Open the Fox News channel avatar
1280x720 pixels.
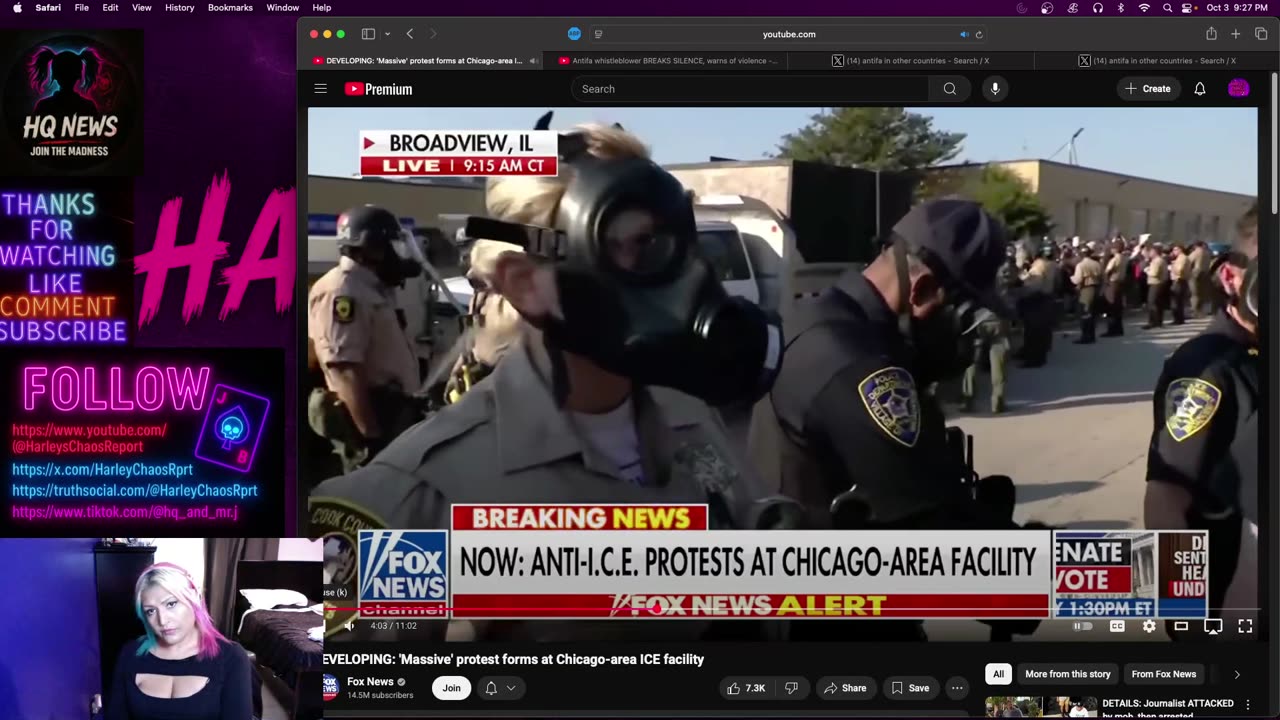tap(330, 687)
